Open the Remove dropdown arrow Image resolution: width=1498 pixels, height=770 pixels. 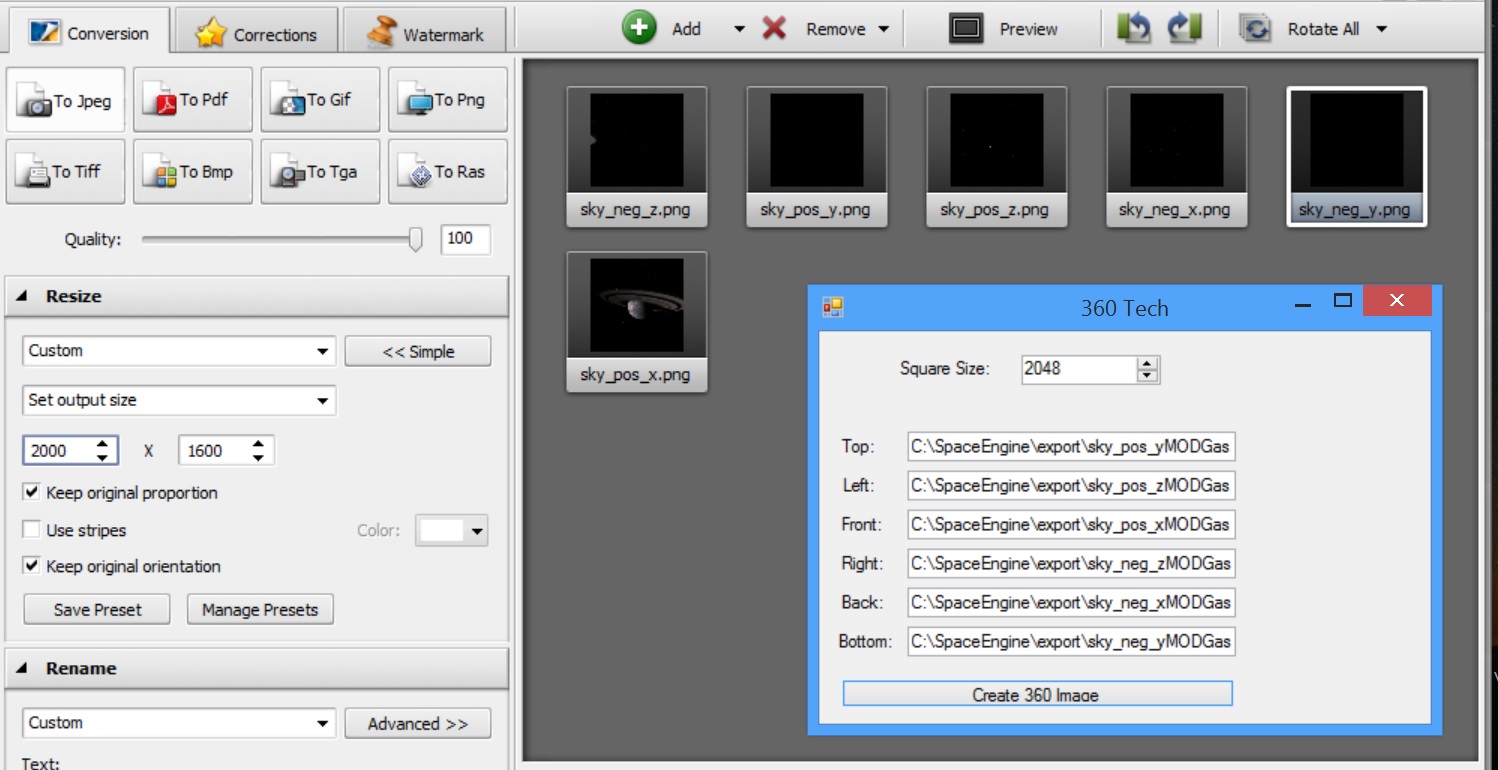883,29
